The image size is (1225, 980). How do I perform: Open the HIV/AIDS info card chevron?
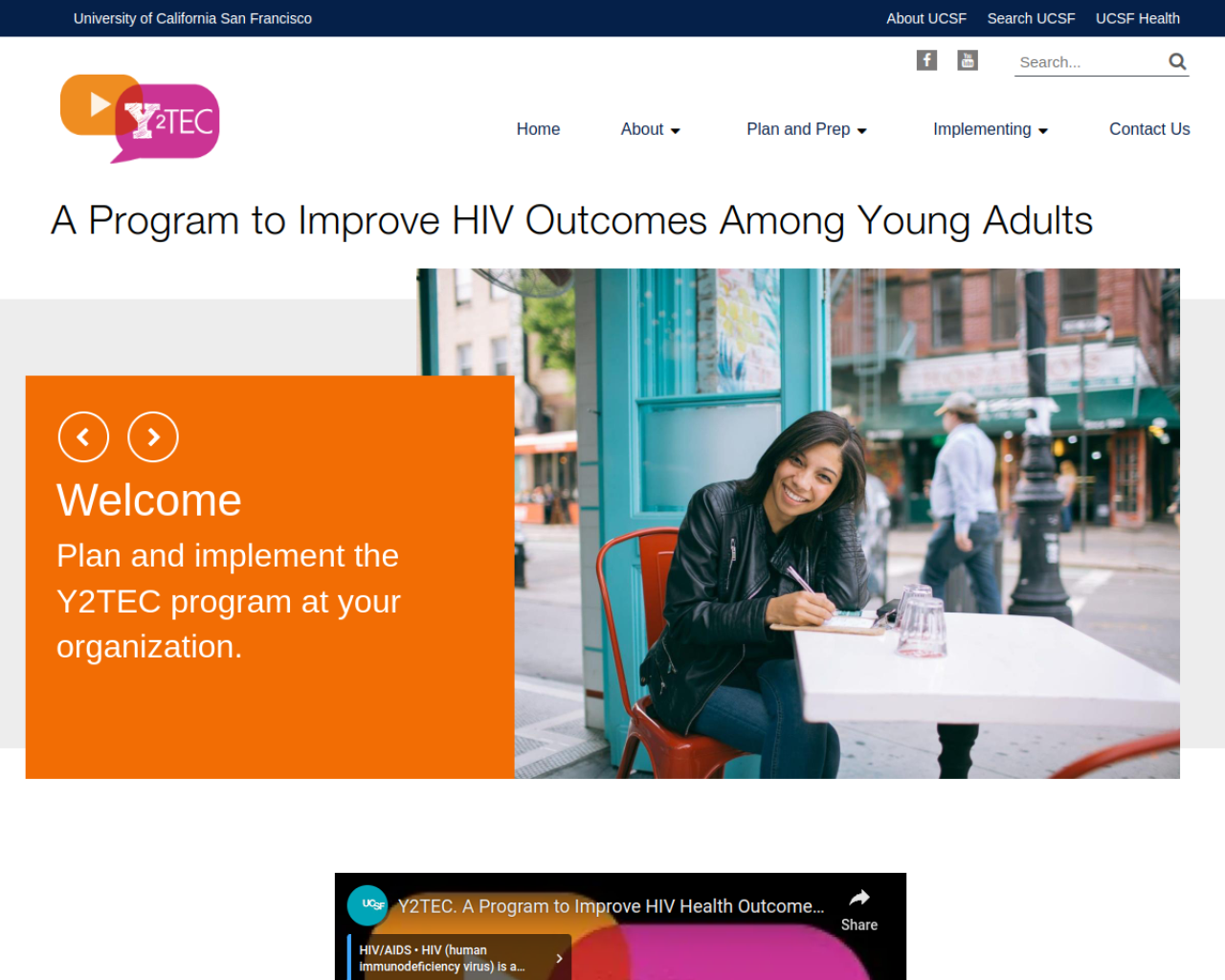coord(559,958)
